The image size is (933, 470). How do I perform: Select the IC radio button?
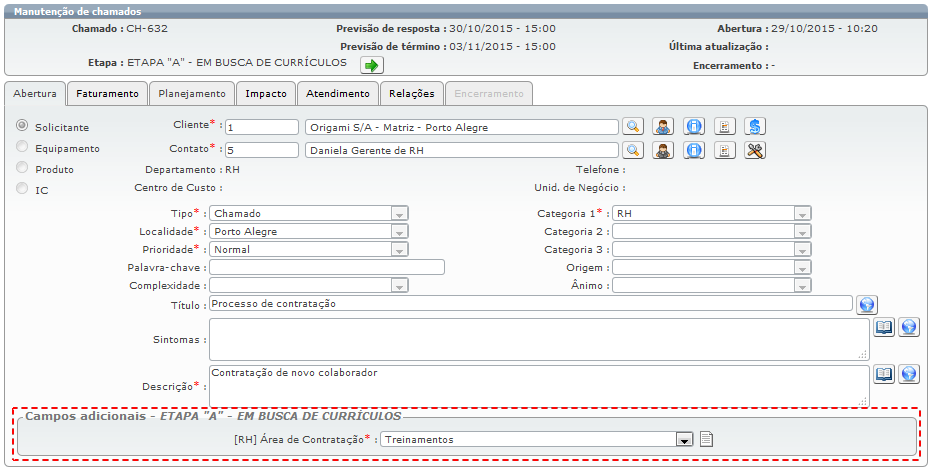point(22,189)
